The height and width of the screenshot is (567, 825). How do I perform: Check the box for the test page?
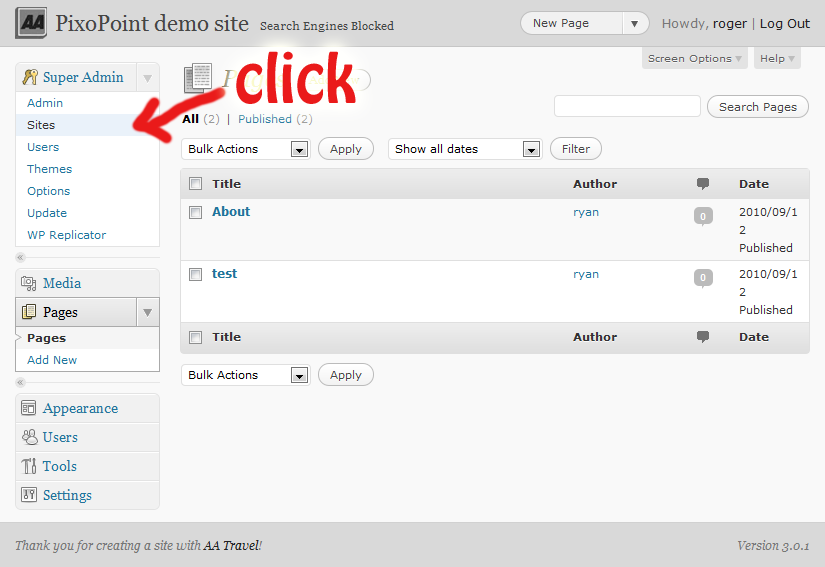pyautogui.click(x=195, y=274)
